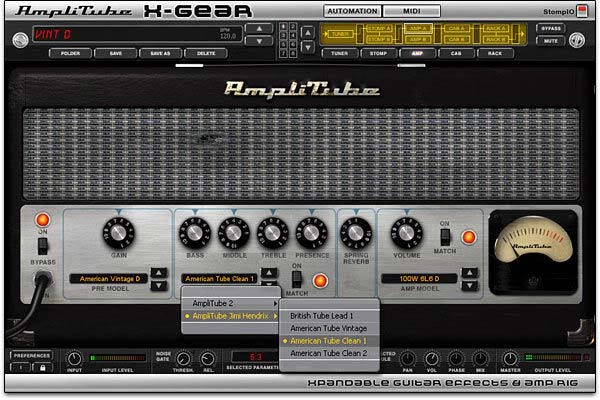600x400 pixels.
Task: Click the up arrow next to the preset number grid
Action: pyautogui.click(x=308, y=32)
